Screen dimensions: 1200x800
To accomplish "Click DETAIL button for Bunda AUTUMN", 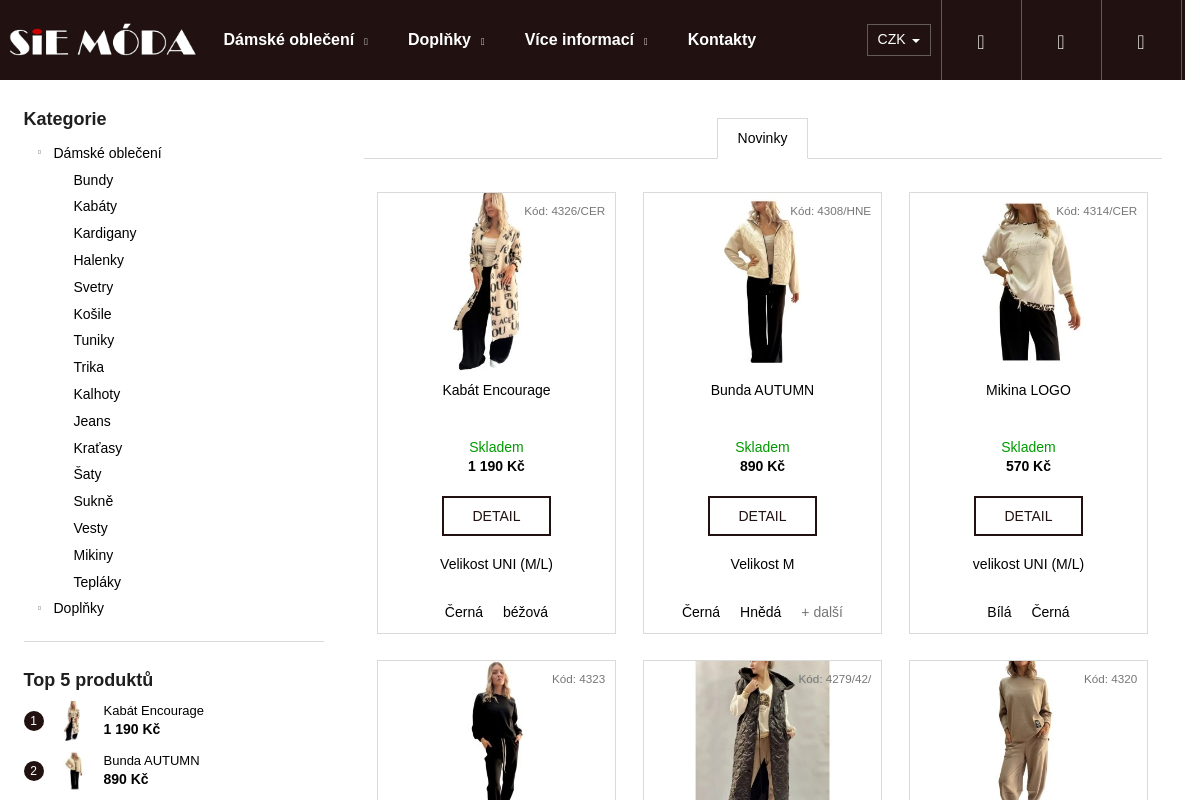I will click(762, 516).
